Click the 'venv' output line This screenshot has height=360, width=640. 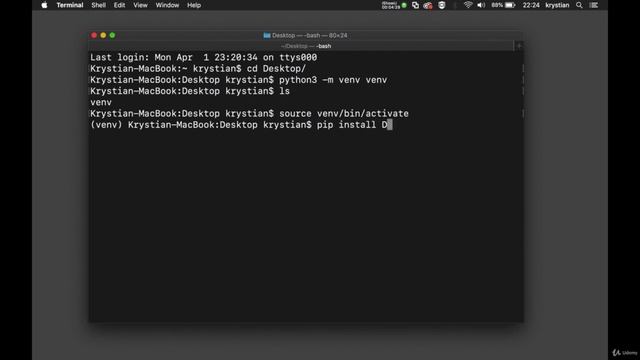point(101,102)
